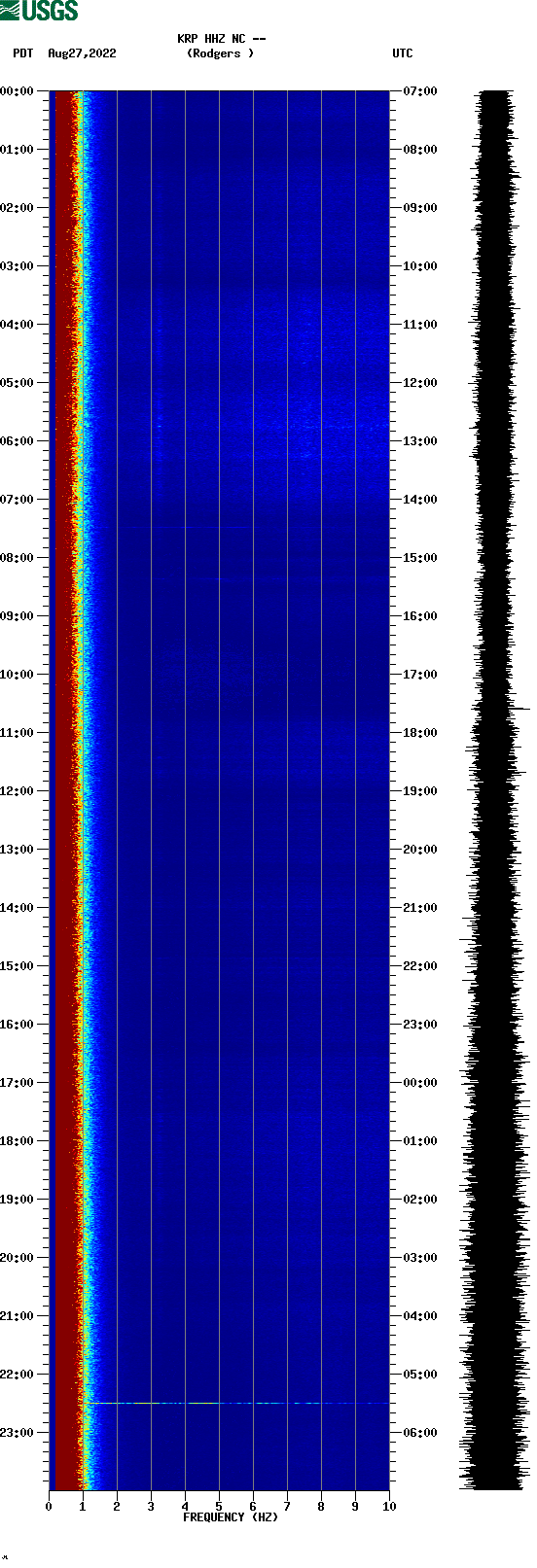
Task: Select the 17:00 UTC time tick label
Action: [x=420, y=675]
